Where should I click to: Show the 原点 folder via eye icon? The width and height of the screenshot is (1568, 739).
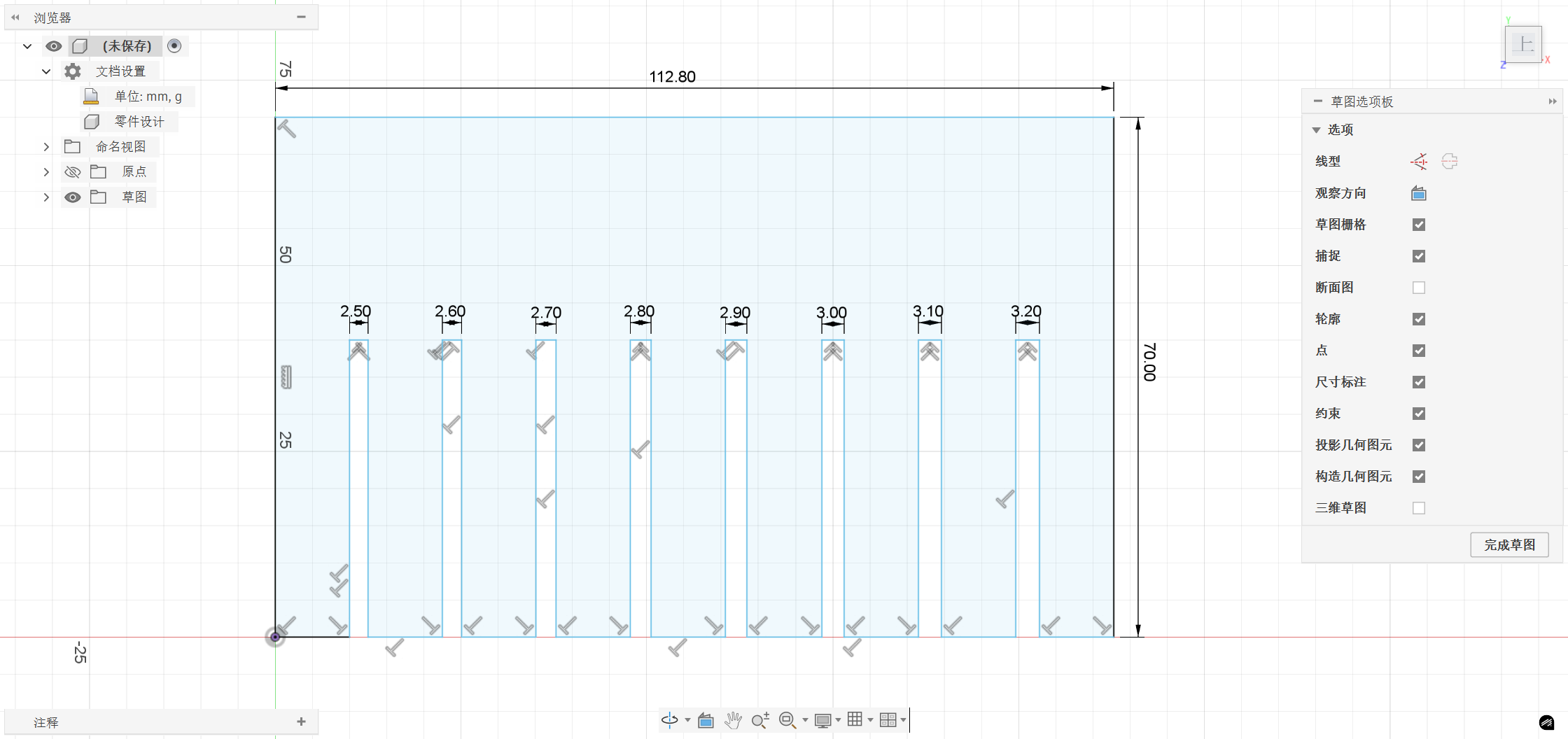(x=72, y=171)
